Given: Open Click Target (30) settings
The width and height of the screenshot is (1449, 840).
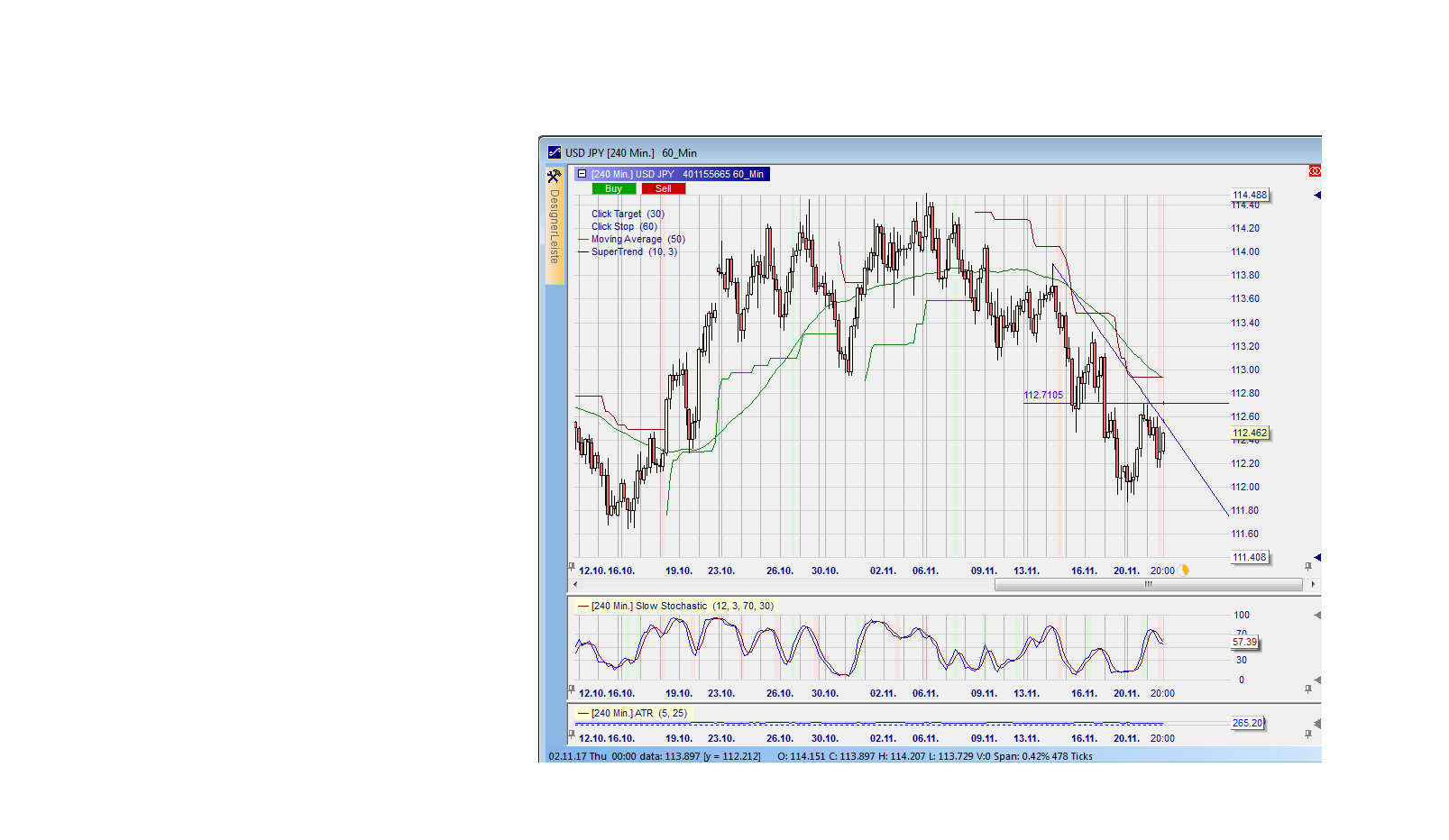Looking at the screenshot, I should [628, 214].
